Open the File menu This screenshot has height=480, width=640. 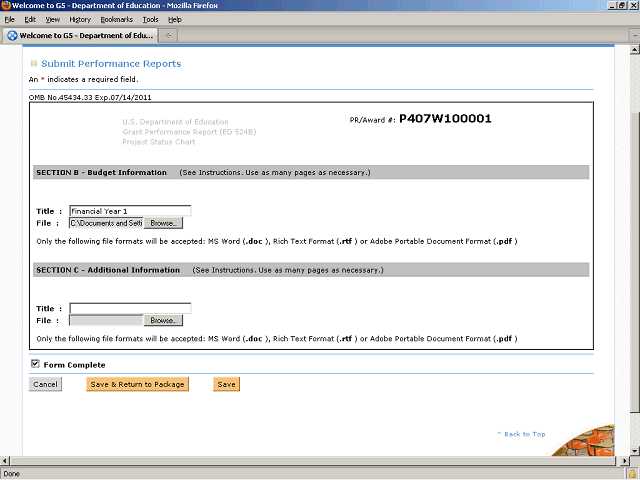click(x=9, y=20)
